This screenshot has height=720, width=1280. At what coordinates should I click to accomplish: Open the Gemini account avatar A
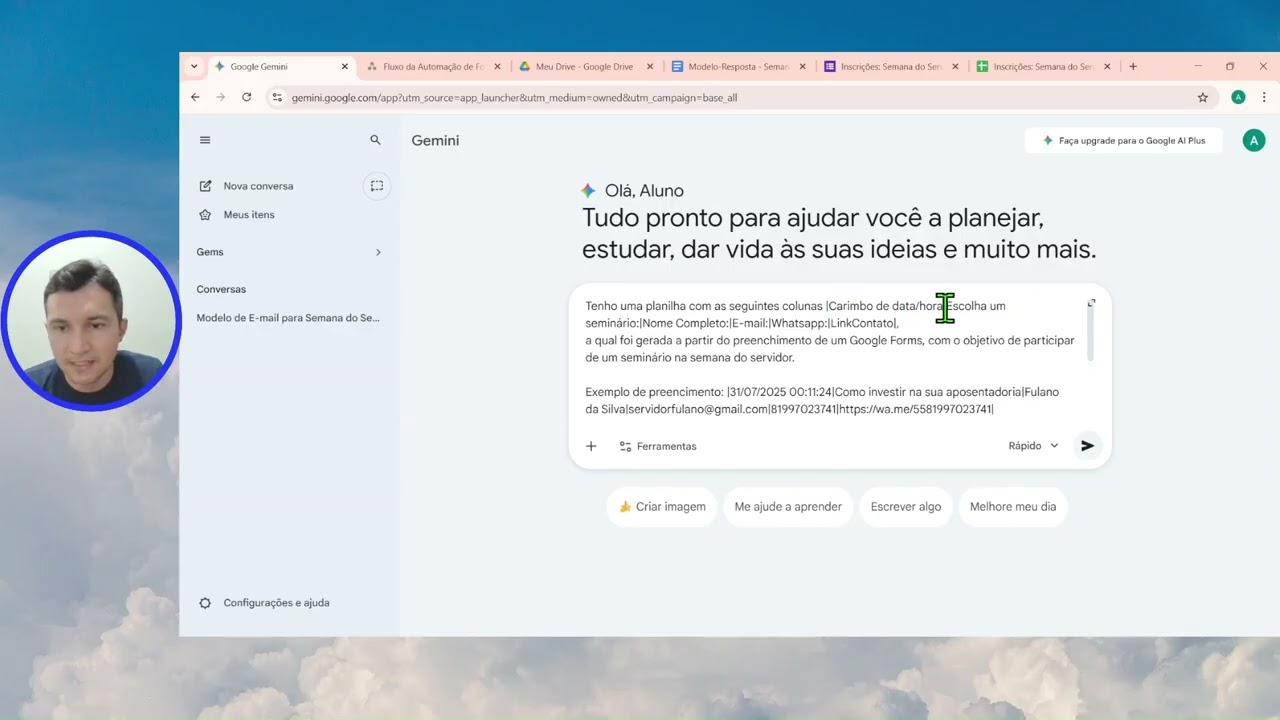[x=1253, y=141]
